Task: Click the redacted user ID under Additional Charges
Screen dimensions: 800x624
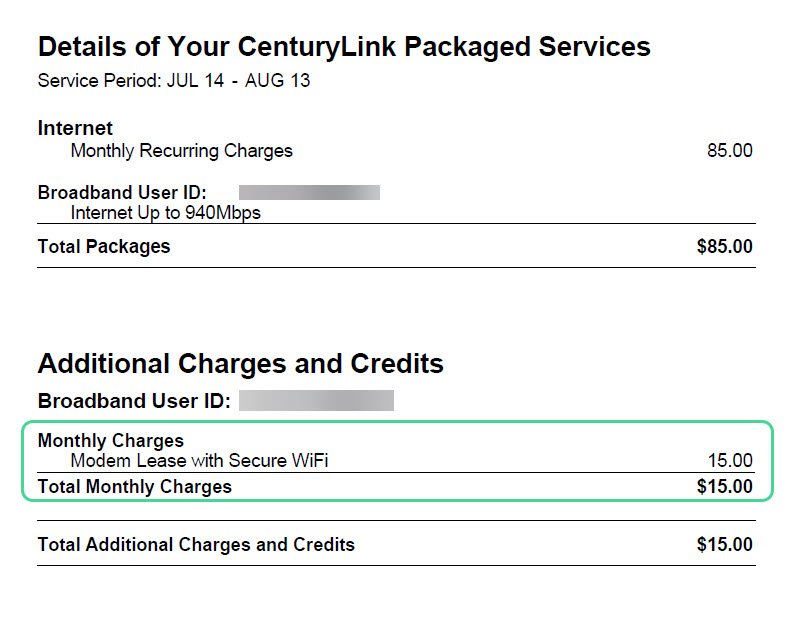Action: pyautogui.click(x=316, y=401)
